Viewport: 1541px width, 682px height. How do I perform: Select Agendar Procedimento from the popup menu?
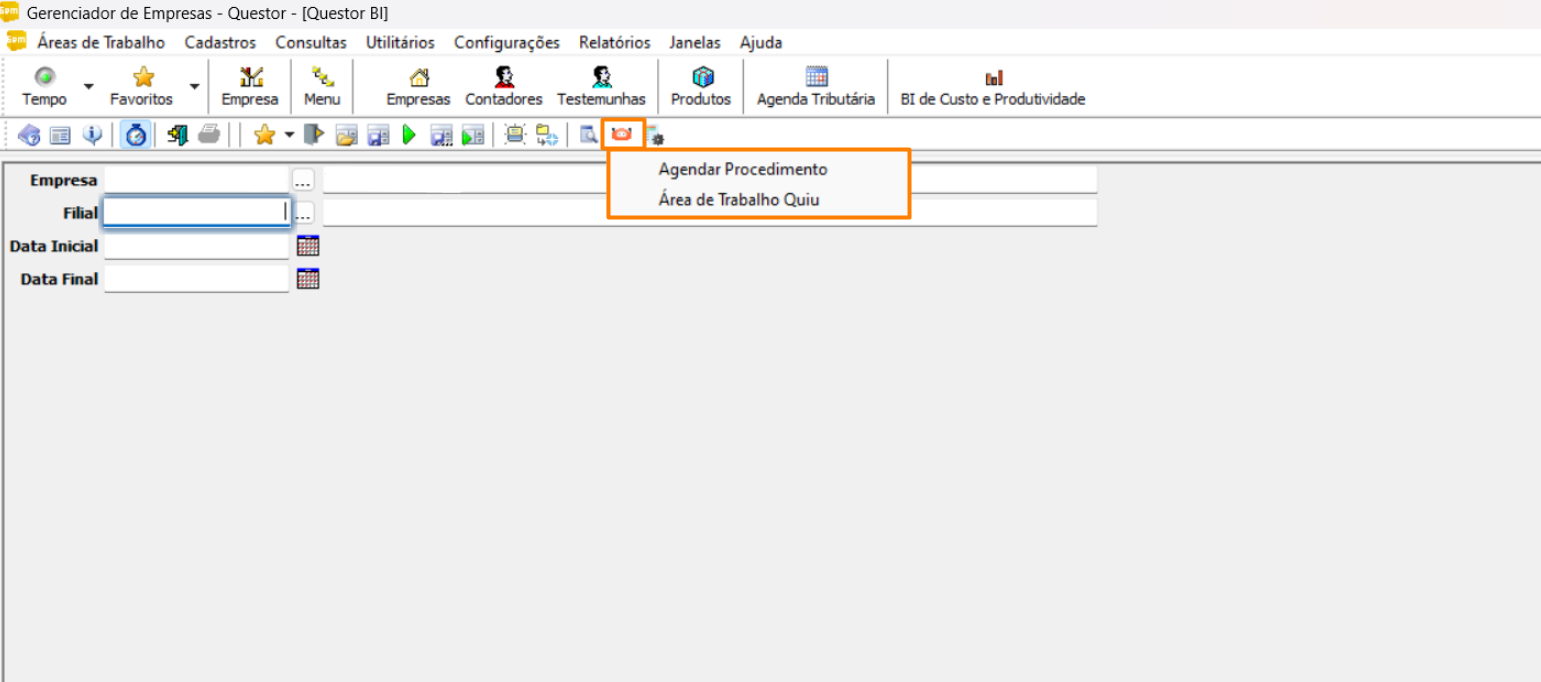[742, 169]
